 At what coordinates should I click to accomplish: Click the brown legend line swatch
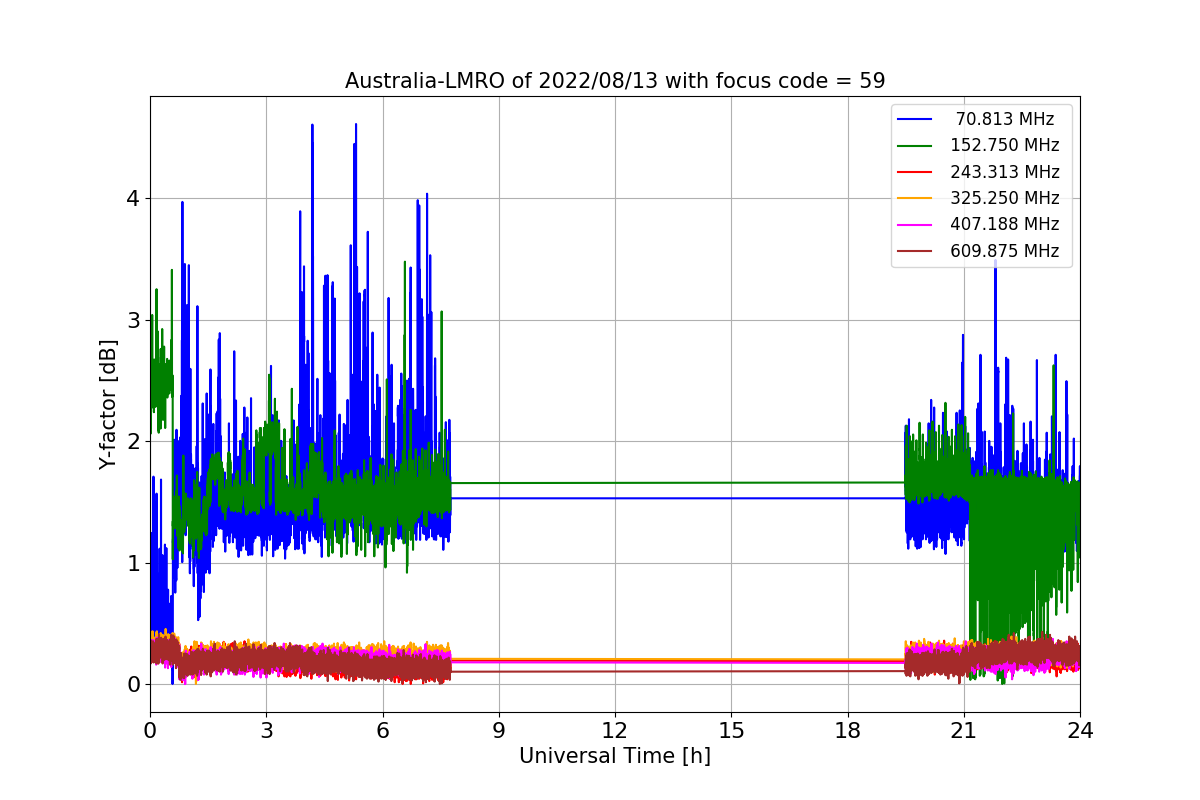(915, 251)
